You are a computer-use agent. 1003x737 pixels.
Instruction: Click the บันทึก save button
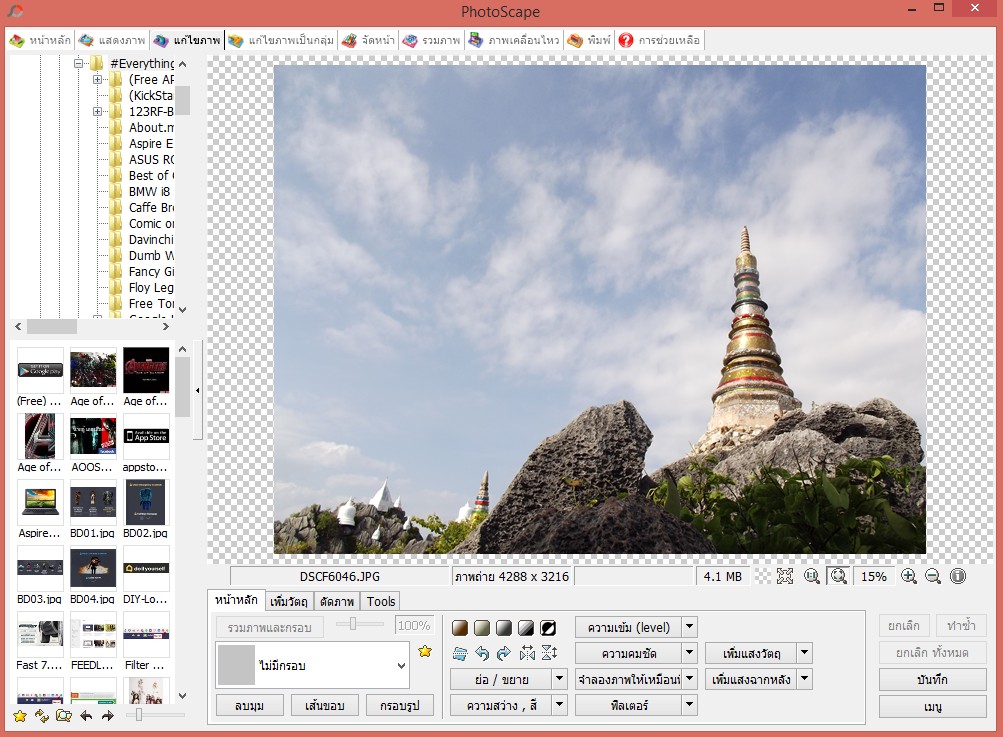tap(932, 679)
